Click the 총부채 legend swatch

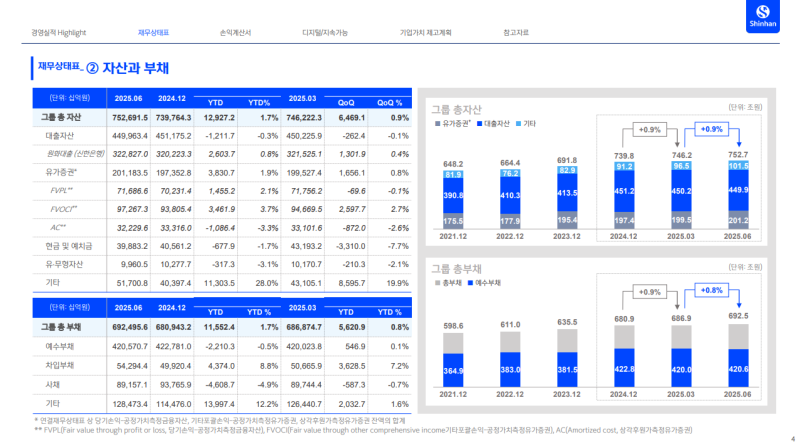(x=436, y=284)
